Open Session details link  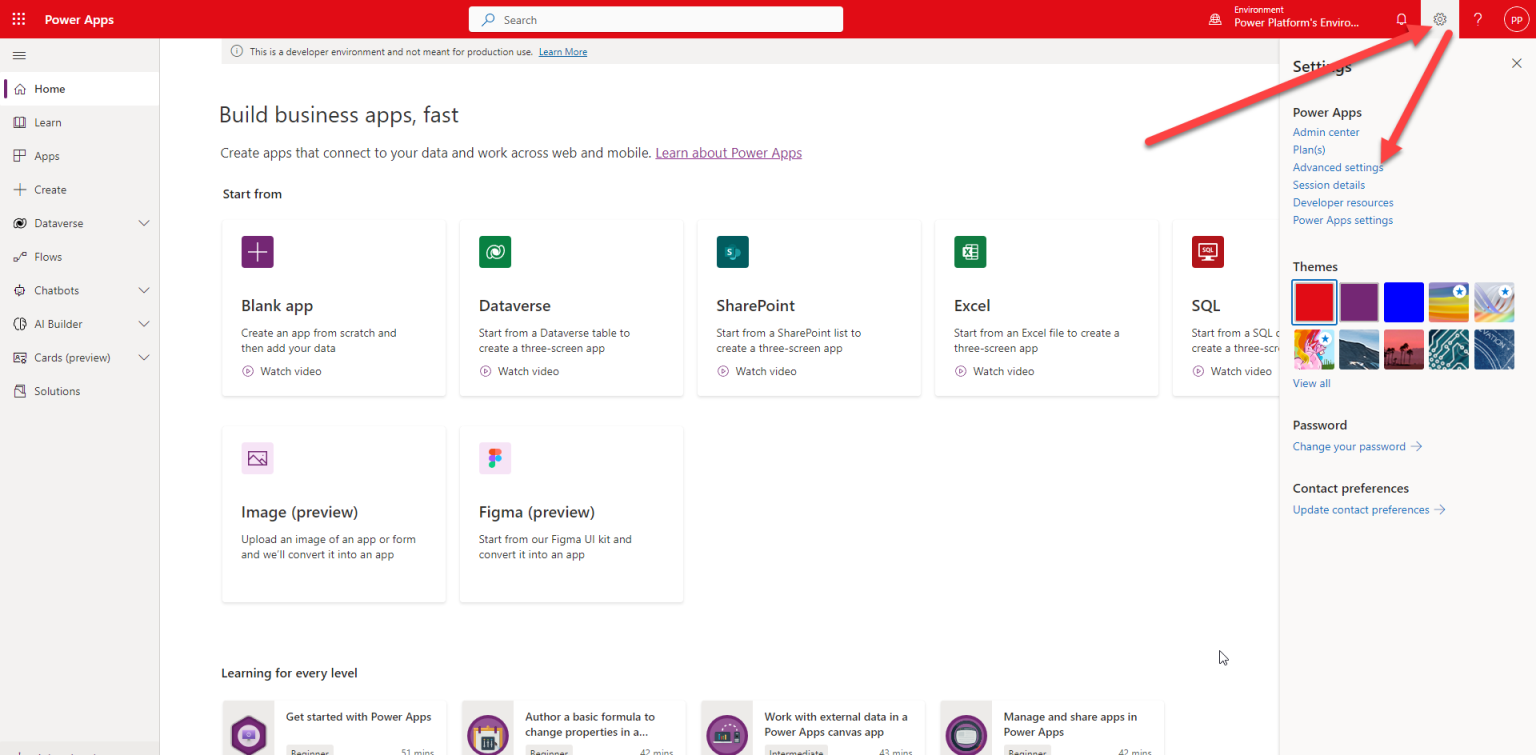(1329, 185)
